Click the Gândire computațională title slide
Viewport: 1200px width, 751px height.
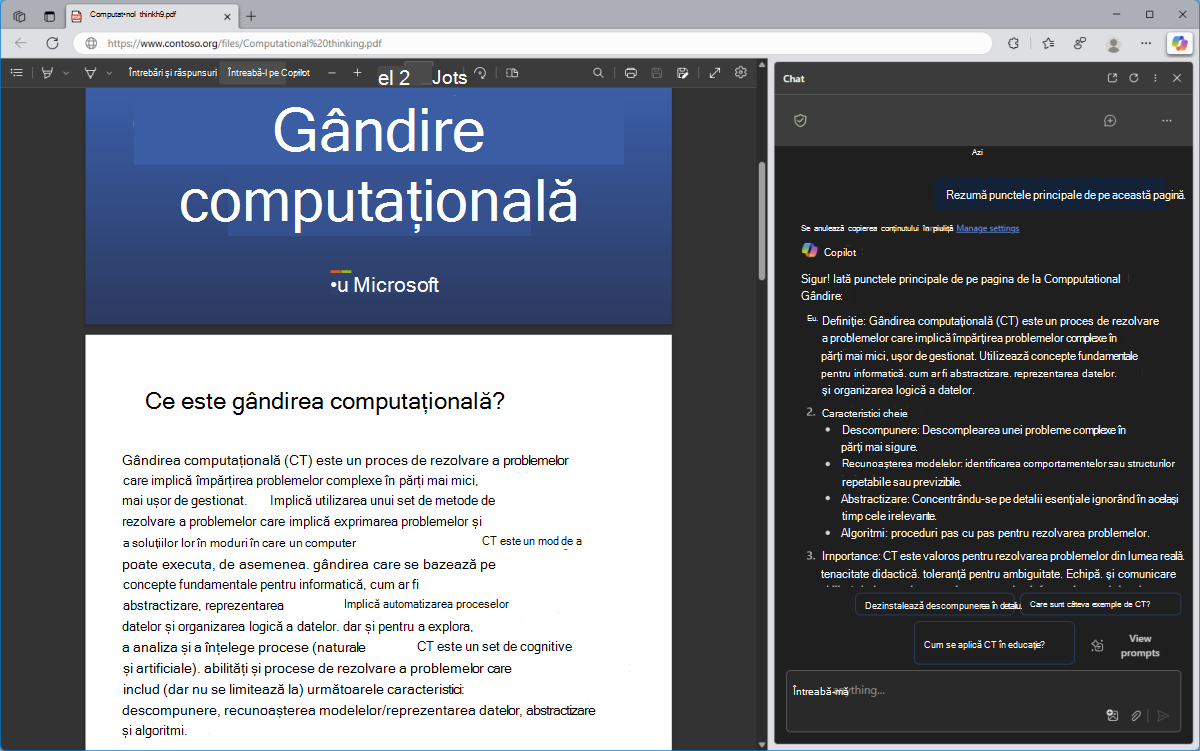[378, 206]
